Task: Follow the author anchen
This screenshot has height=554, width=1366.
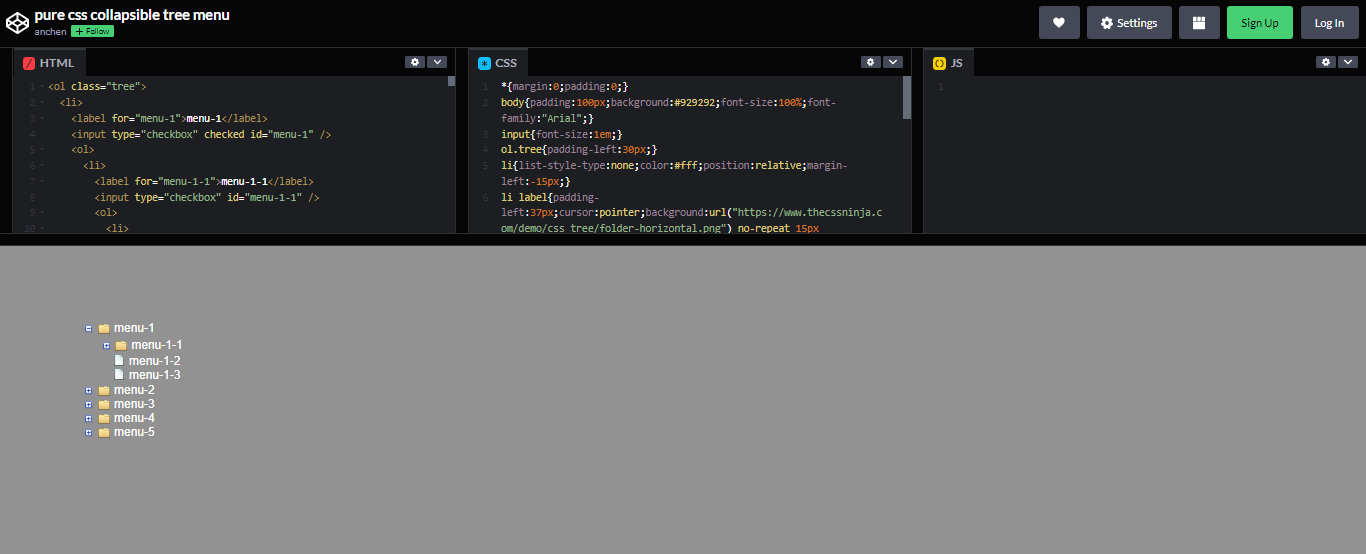Action: point(92,32)
